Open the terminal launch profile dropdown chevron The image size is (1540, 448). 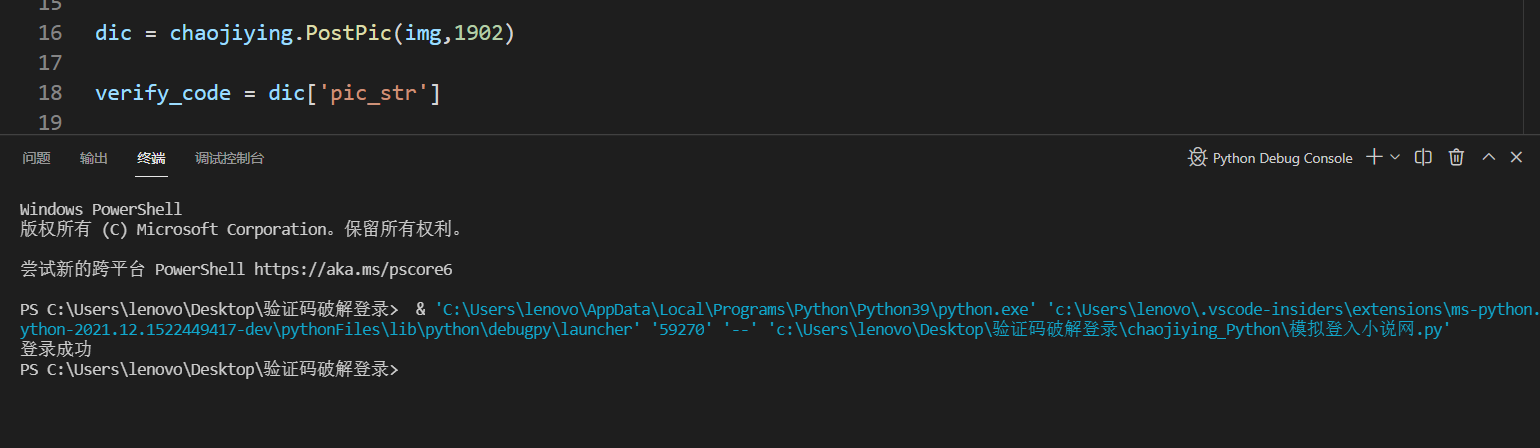click(x=1395, y=157)
